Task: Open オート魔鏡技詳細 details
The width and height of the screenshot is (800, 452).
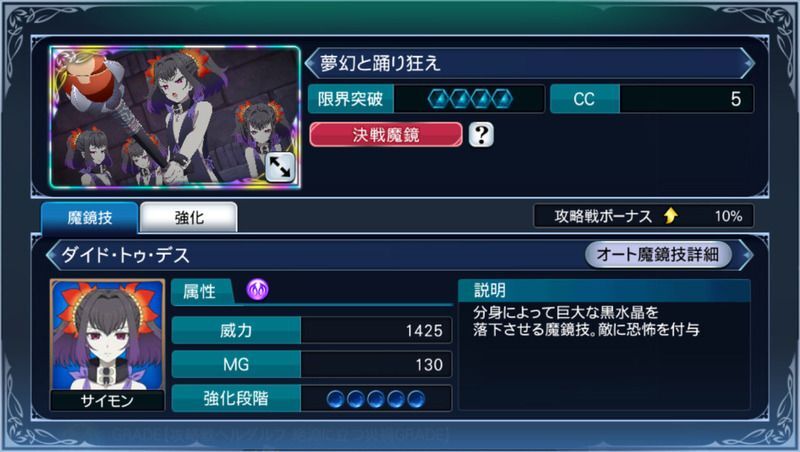Action: click(x=658, y=255)
